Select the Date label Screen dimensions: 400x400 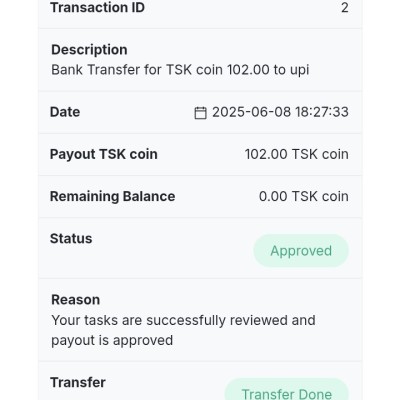[x=65, y=112]
